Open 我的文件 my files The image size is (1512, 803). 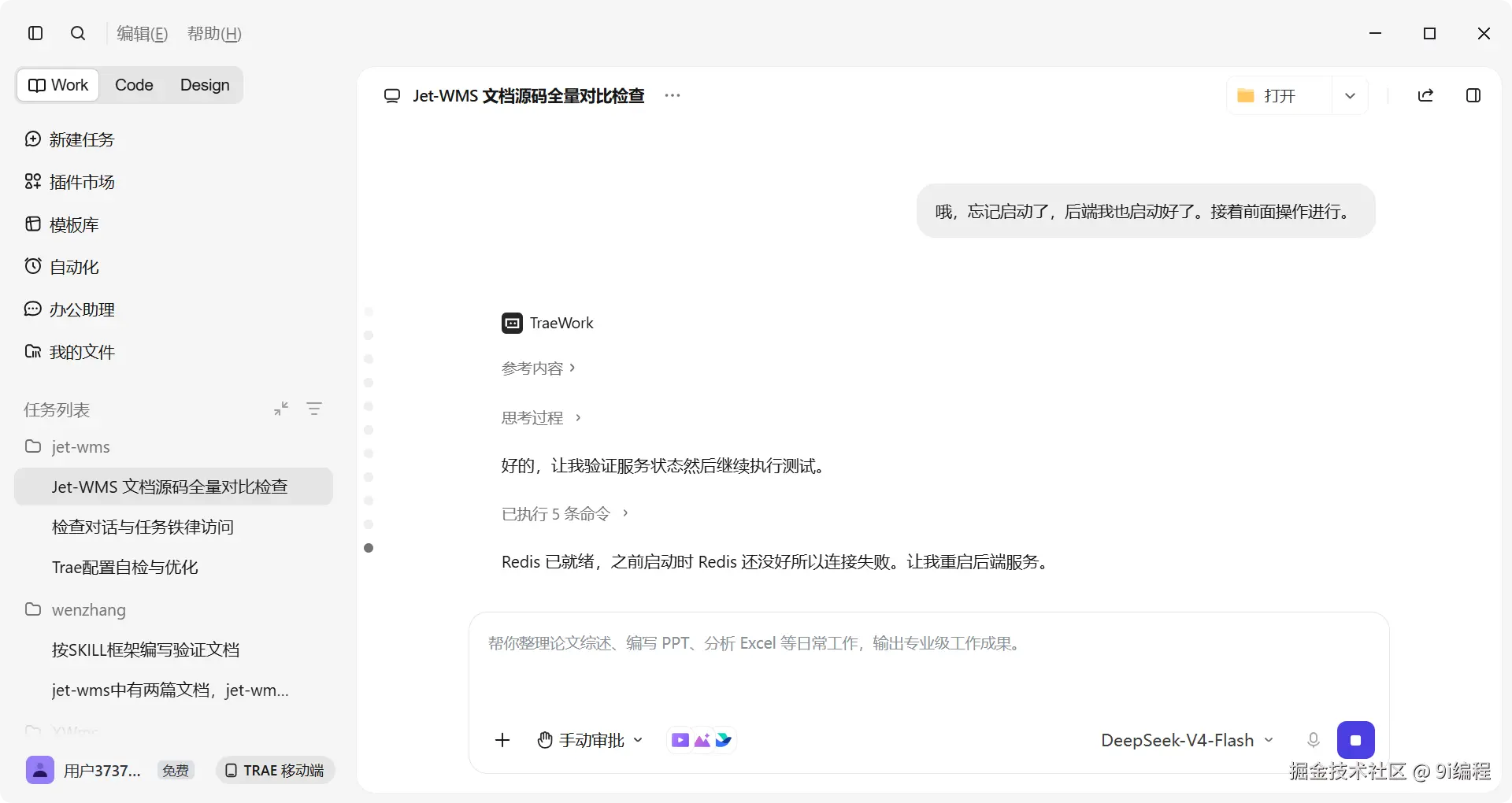(70, 352)
